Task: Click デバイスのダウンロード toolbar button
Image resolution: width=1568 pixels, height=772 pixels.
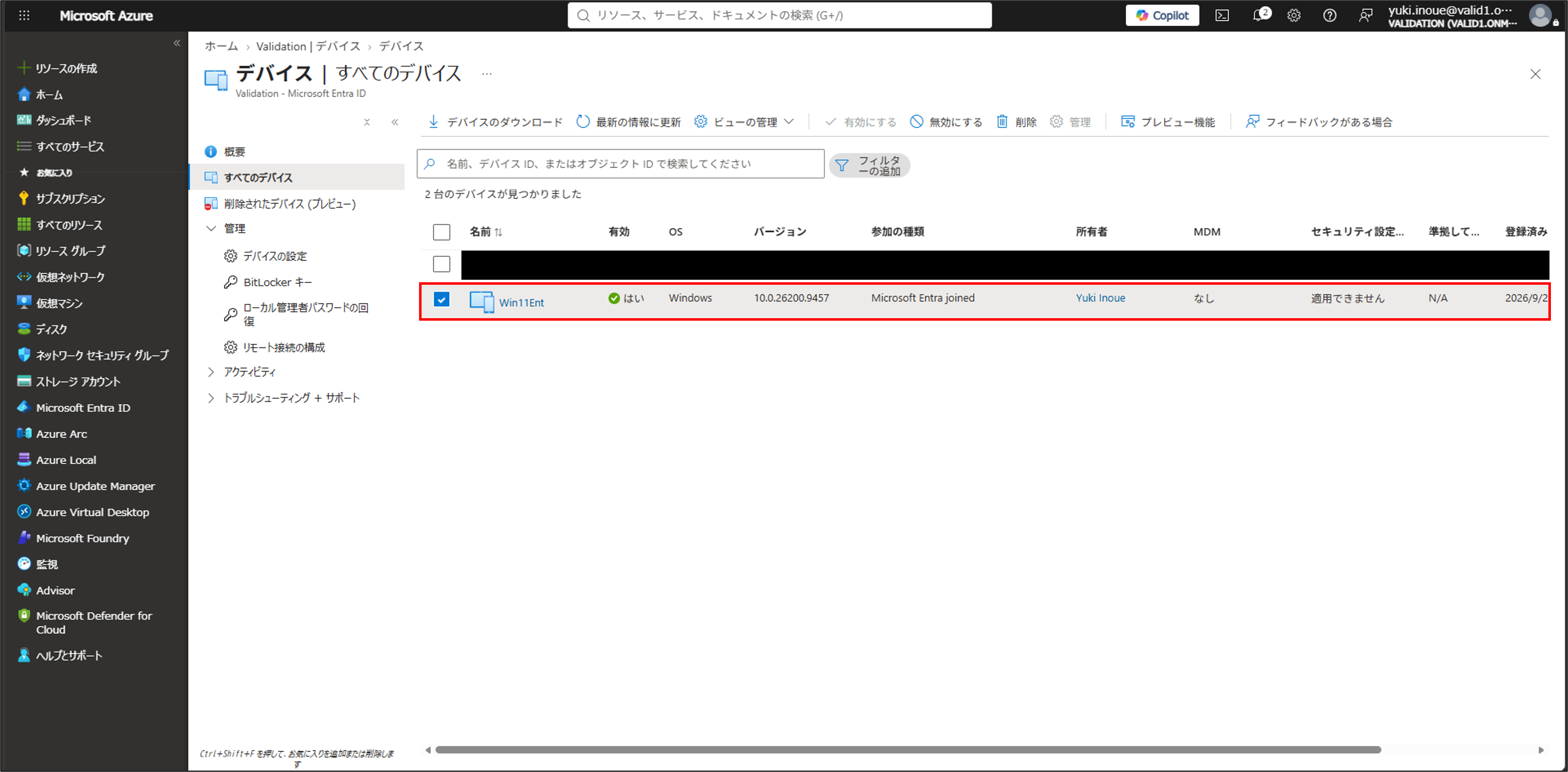Action: [x=495, y=122]
